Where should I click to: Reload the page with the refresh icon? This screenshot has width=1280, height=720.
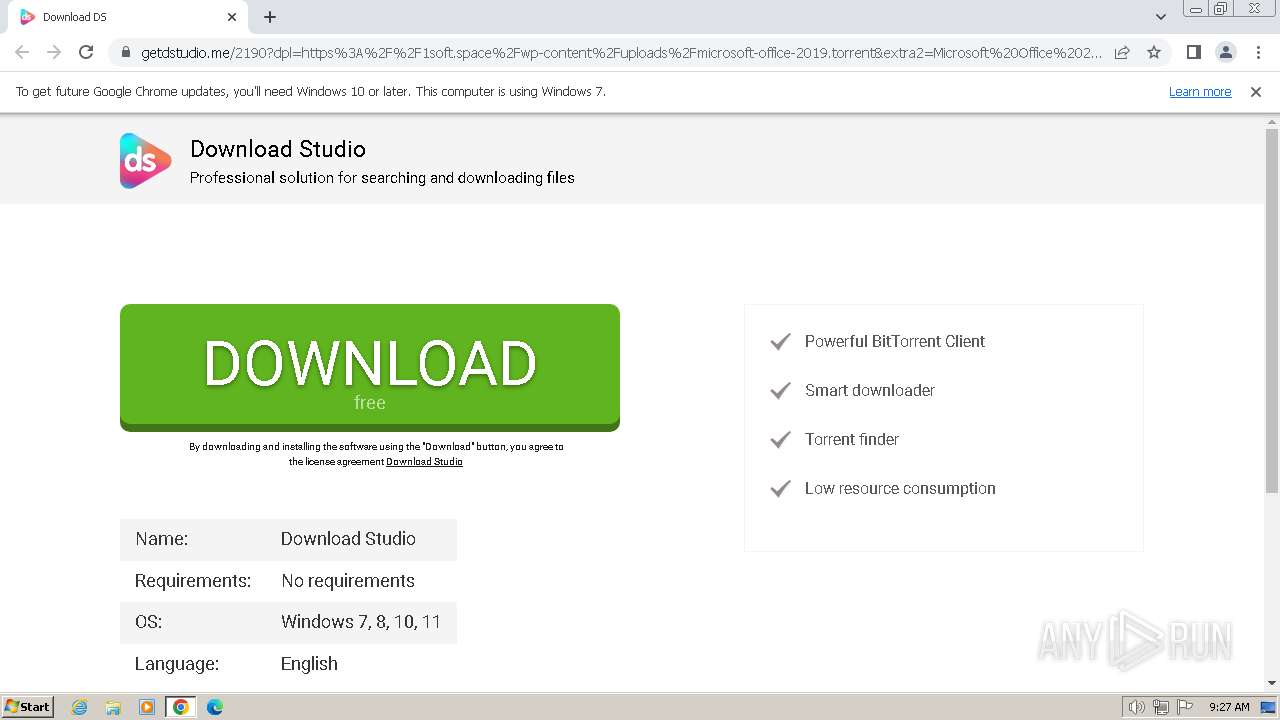(86, 52)
